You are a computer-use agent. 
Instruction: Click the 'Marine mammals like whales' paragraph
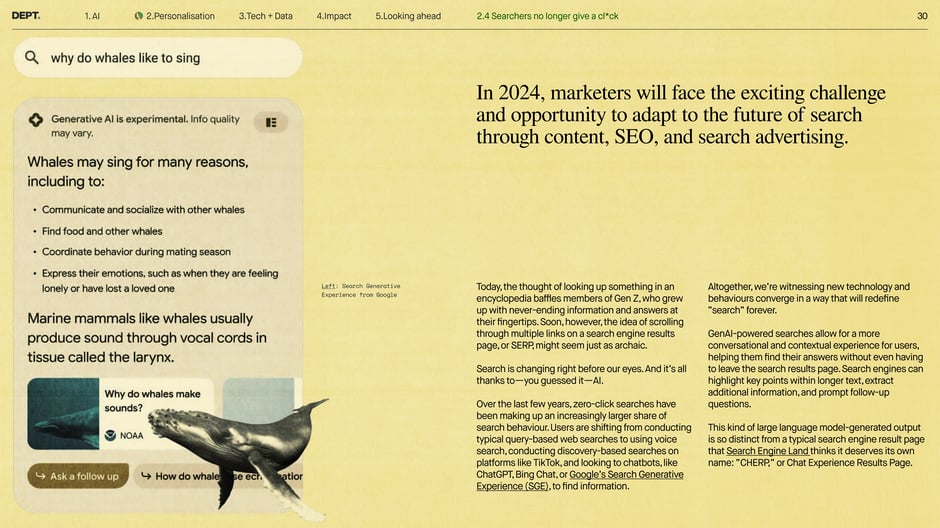tap(147, 337)
